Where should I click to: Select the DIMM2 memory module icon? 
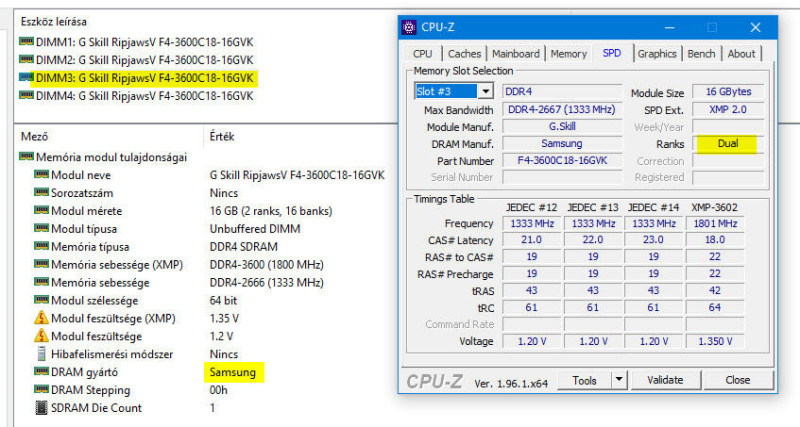coord(26,59)
